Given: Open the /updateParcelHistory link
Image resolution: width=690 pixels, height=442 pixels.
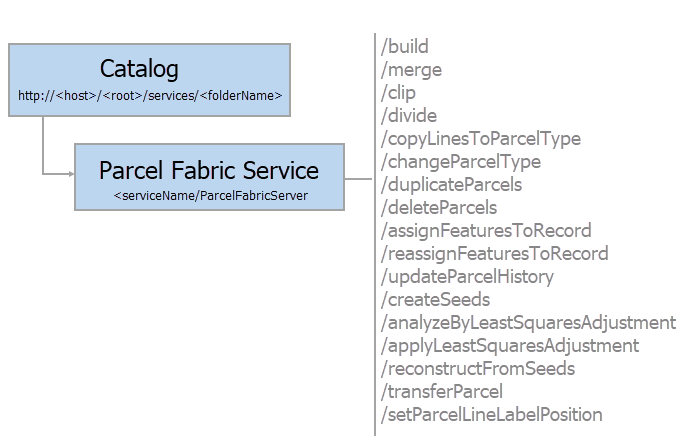Looking at the screenshot, I should click(x=467, y=277).
